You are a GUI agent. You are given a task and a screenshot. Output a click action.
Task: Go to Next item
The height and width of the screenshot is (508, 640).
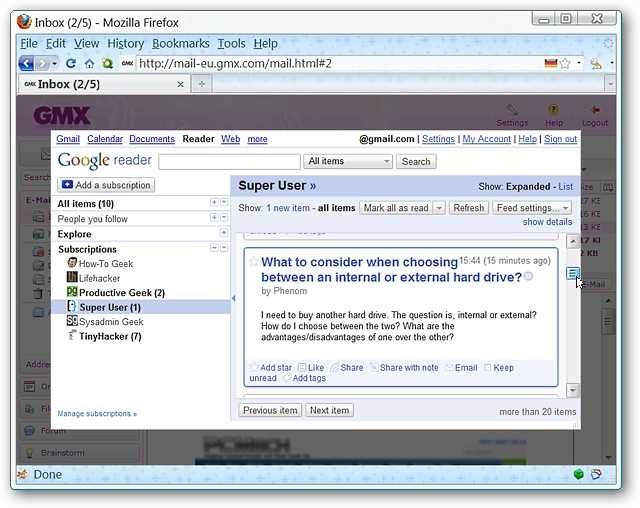[x=329, y=410]
